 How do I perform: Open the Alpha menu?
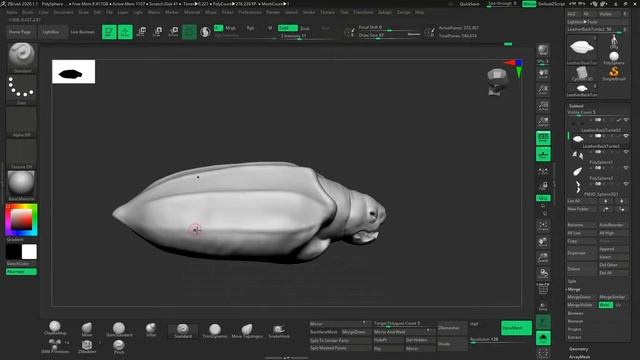11,12
